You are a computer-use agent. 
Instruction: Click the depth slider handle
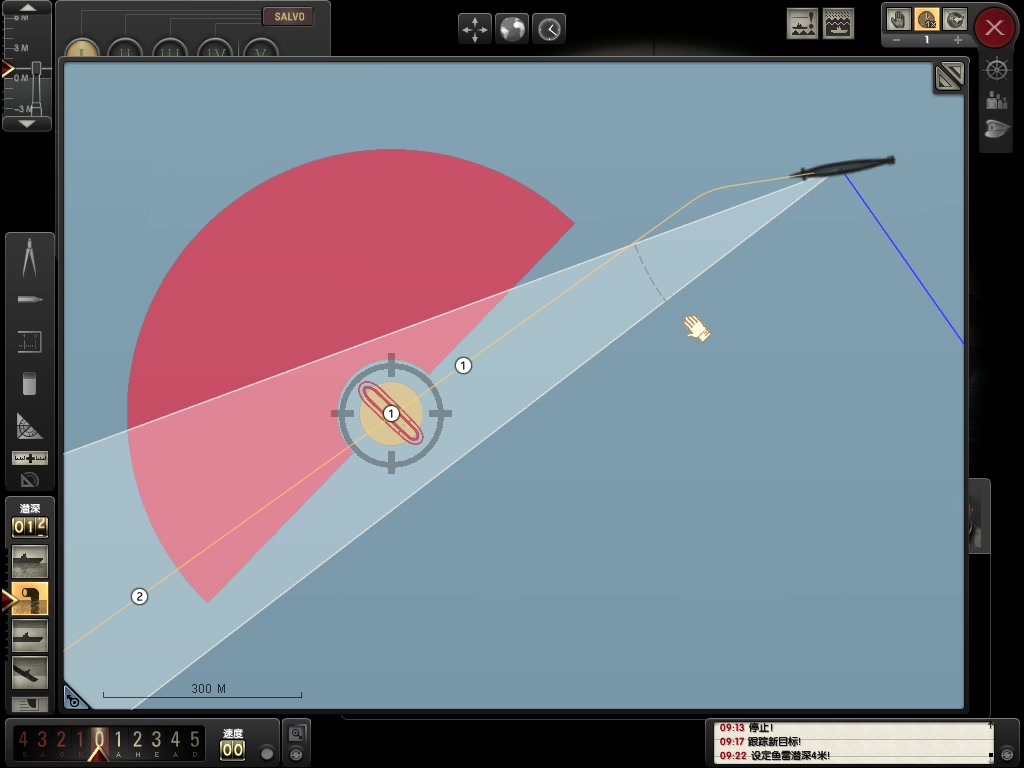pos(37,70)
